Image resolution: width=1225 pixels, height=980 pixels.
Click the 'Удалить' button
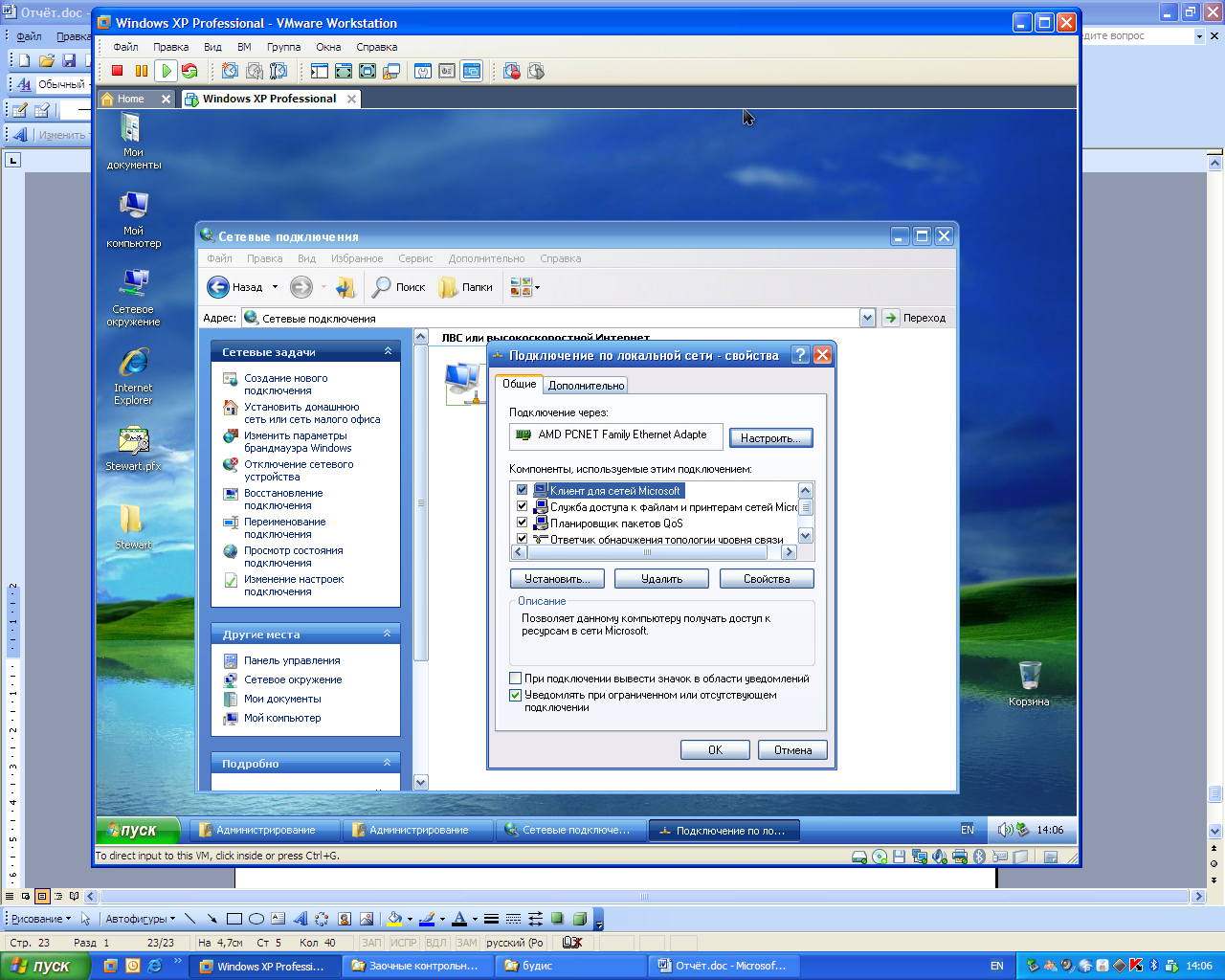tap(661, 579)
